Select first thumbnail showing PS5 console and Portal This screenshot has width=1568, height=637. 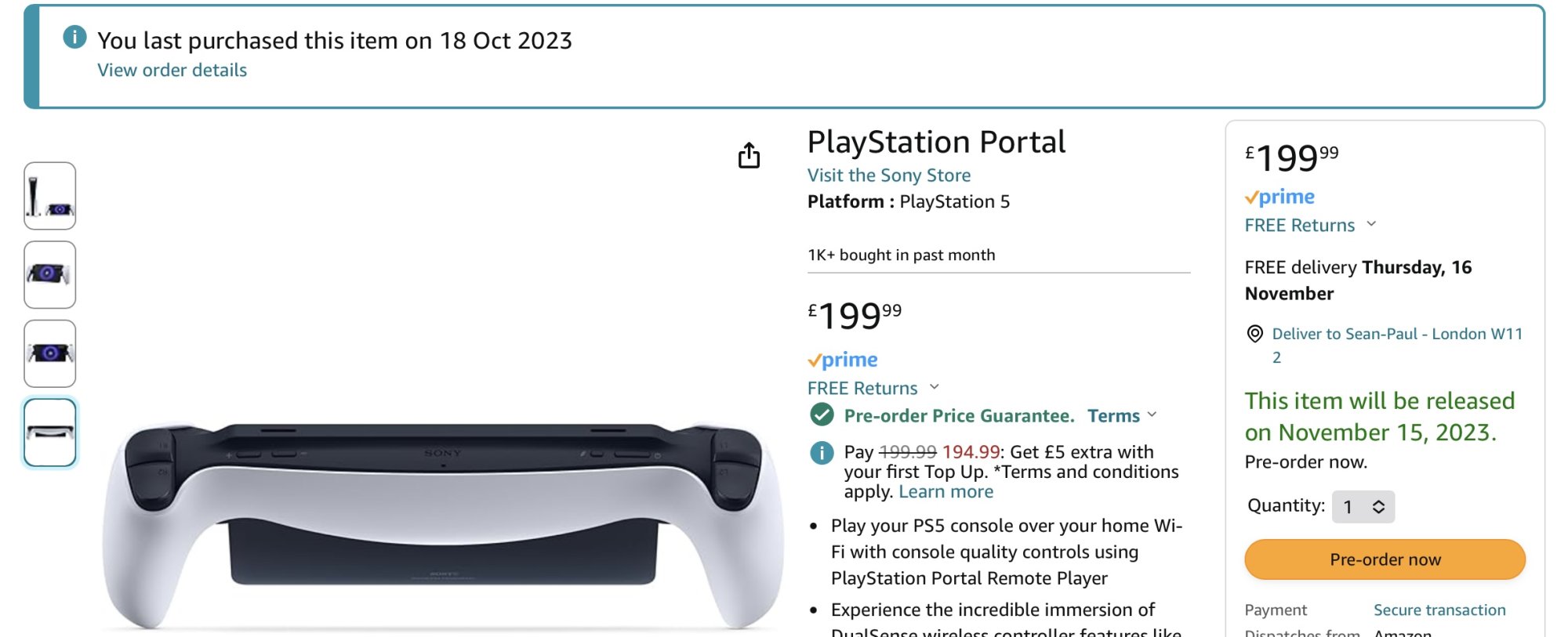tap(50, 196)
